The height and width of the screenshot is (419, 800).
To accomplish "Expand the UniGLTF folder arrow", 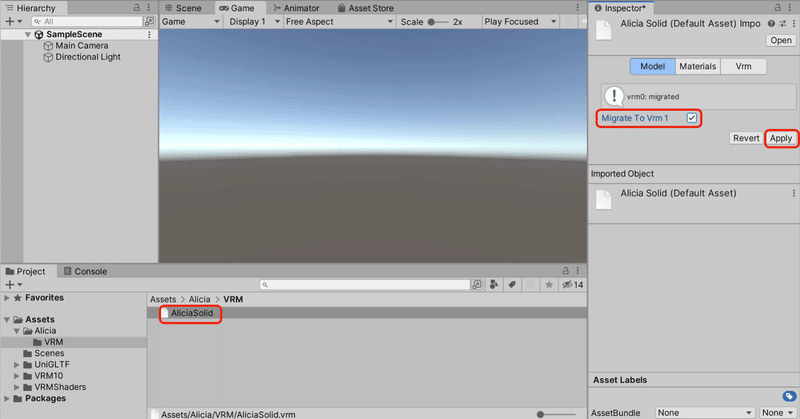I will pyautogui.click(x=17, y=364).
